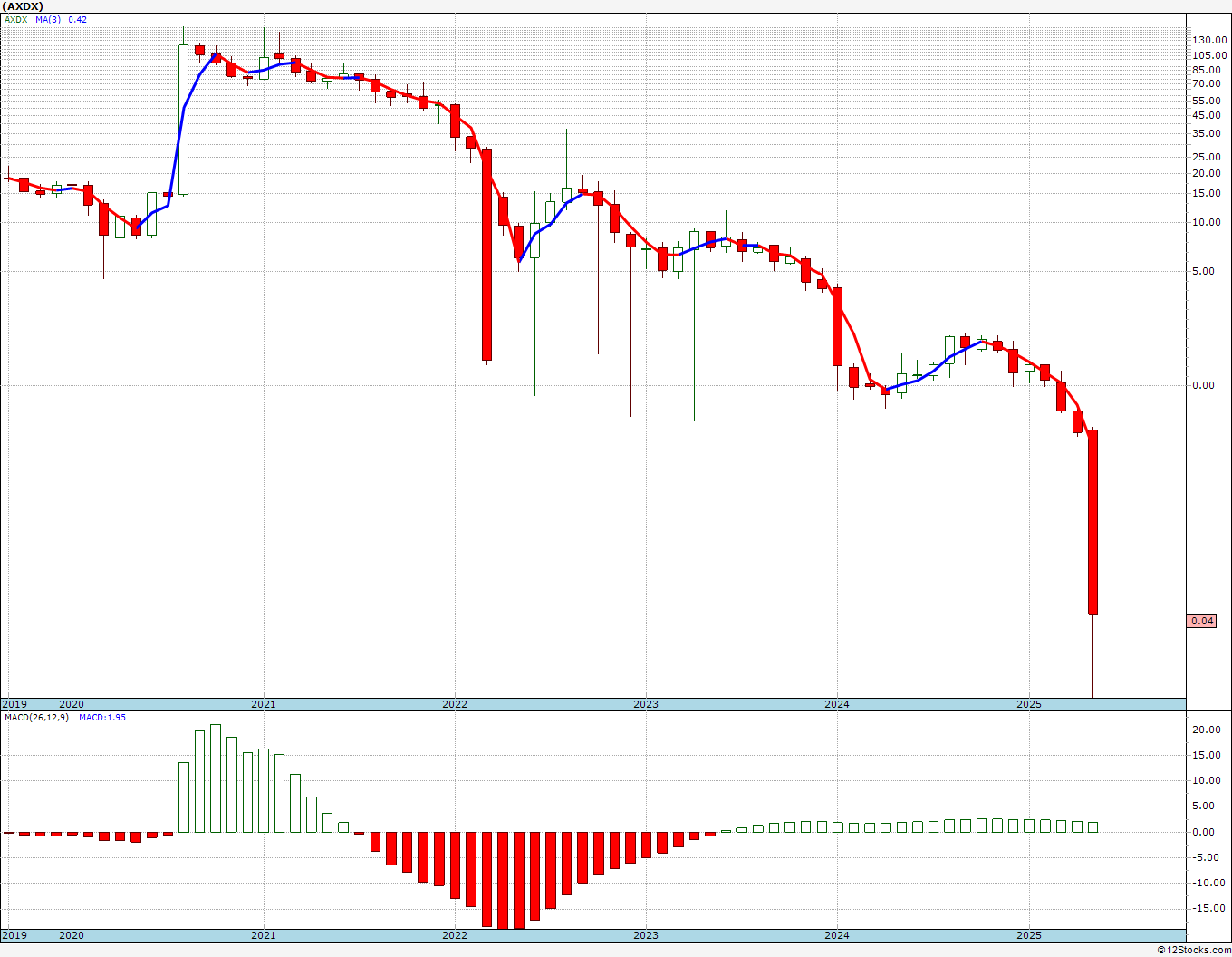Select 2020 on the price chart time axis
This screenshot has height=957, width=1232.
[72, 704]
